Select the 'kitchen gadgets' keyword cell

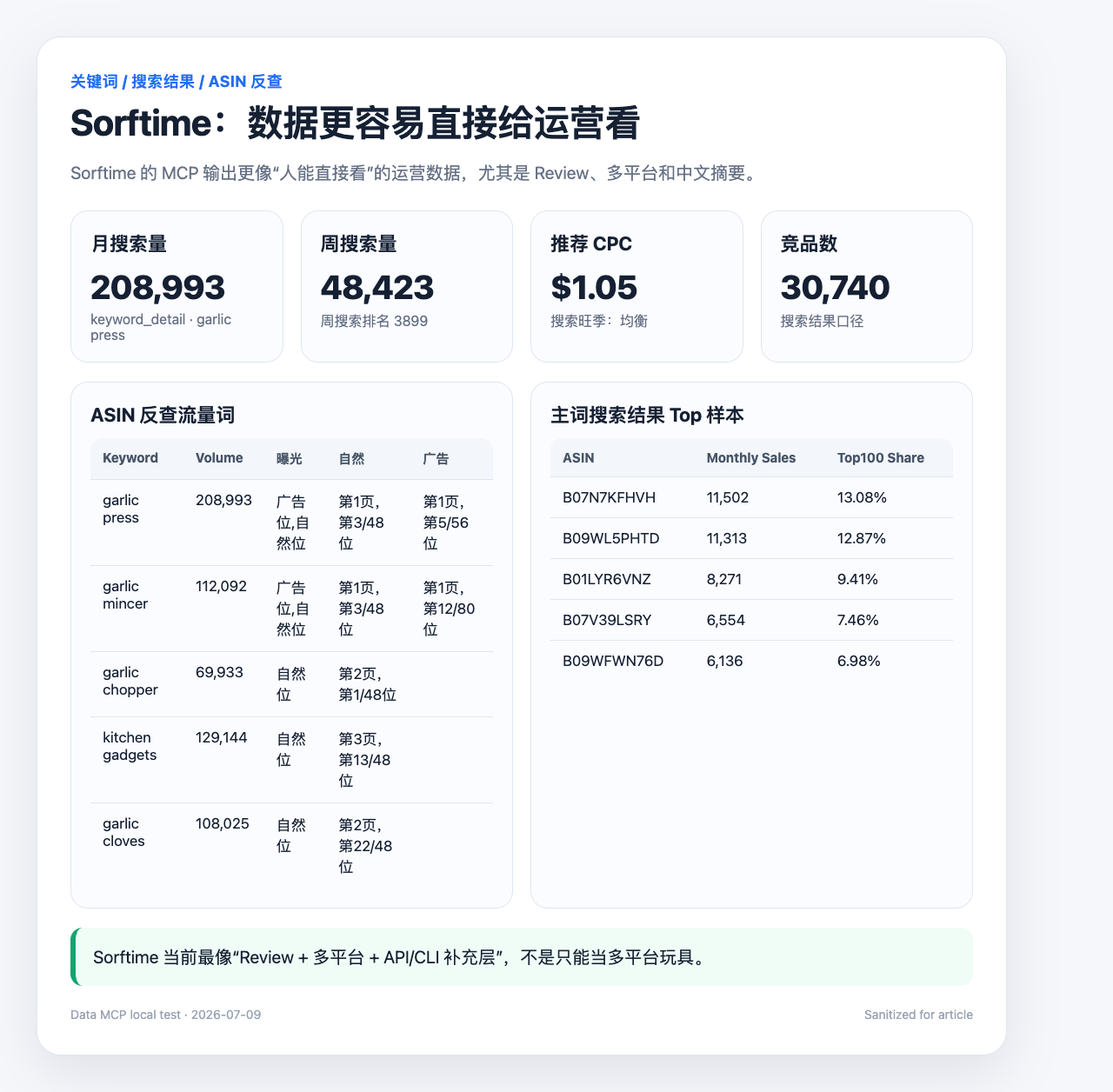130,746
